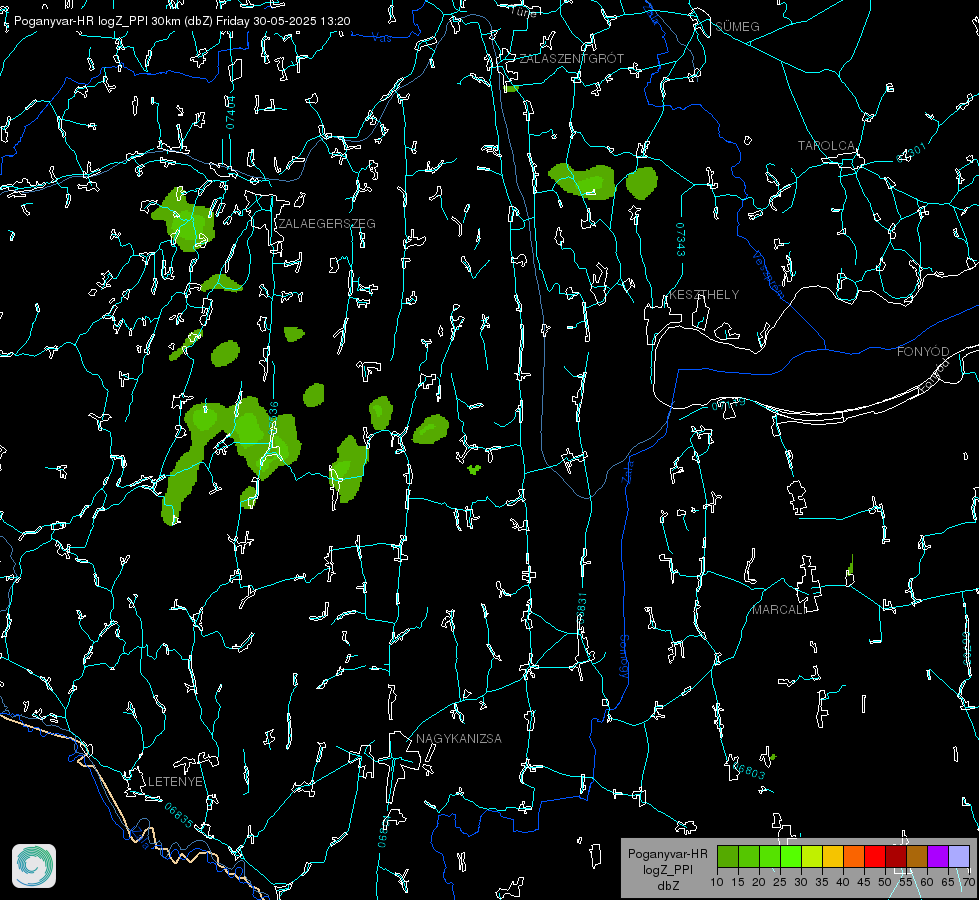The width and height of the screenshot is (979, 900).
Task: Click the NAGYKANIZSA city label
Action: click(x=459, y=739)
